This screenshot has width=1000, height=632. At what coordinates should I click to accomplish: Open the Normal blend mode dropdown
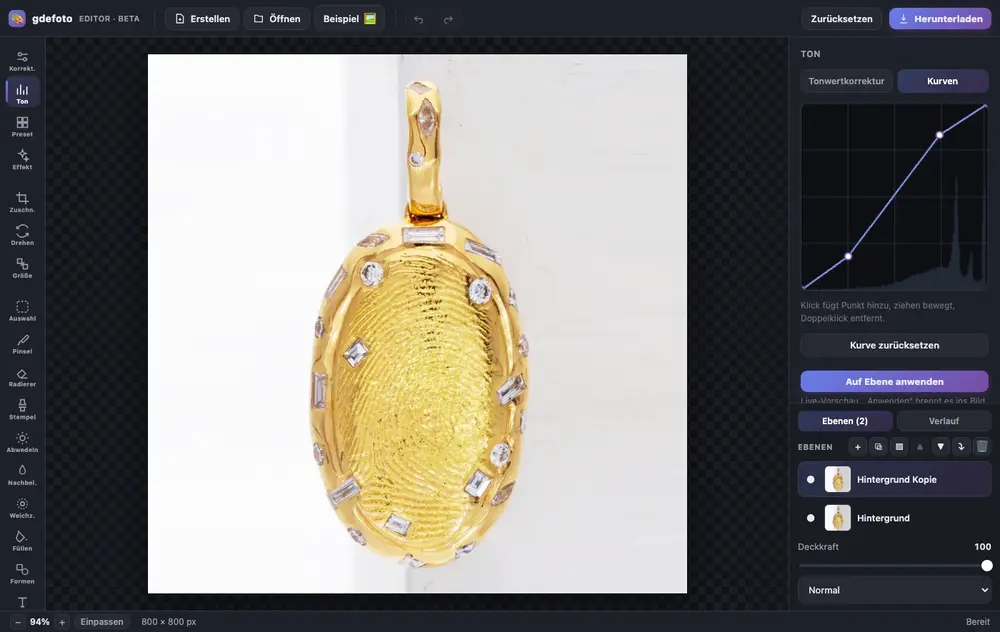(895, 591)
